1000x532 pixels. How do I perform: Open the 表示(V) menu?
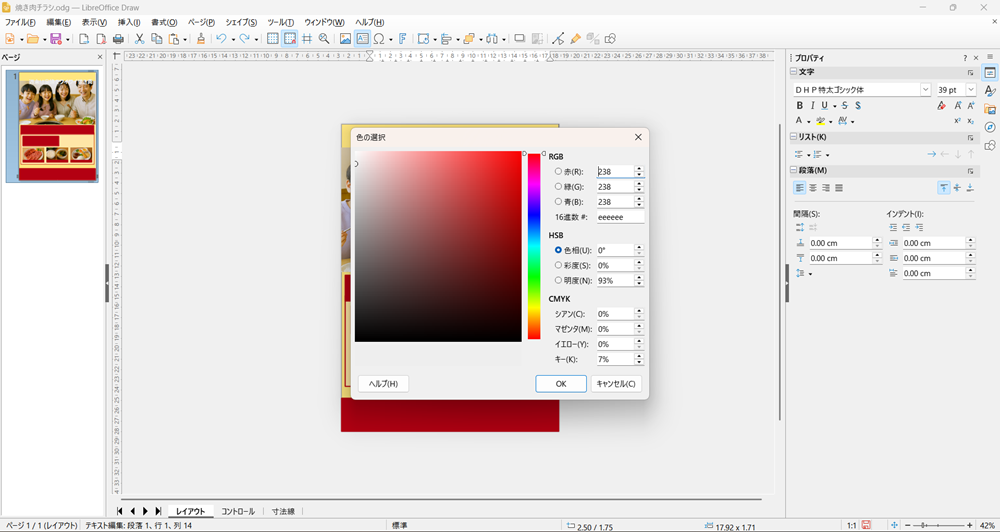click(x=94, y=22)
